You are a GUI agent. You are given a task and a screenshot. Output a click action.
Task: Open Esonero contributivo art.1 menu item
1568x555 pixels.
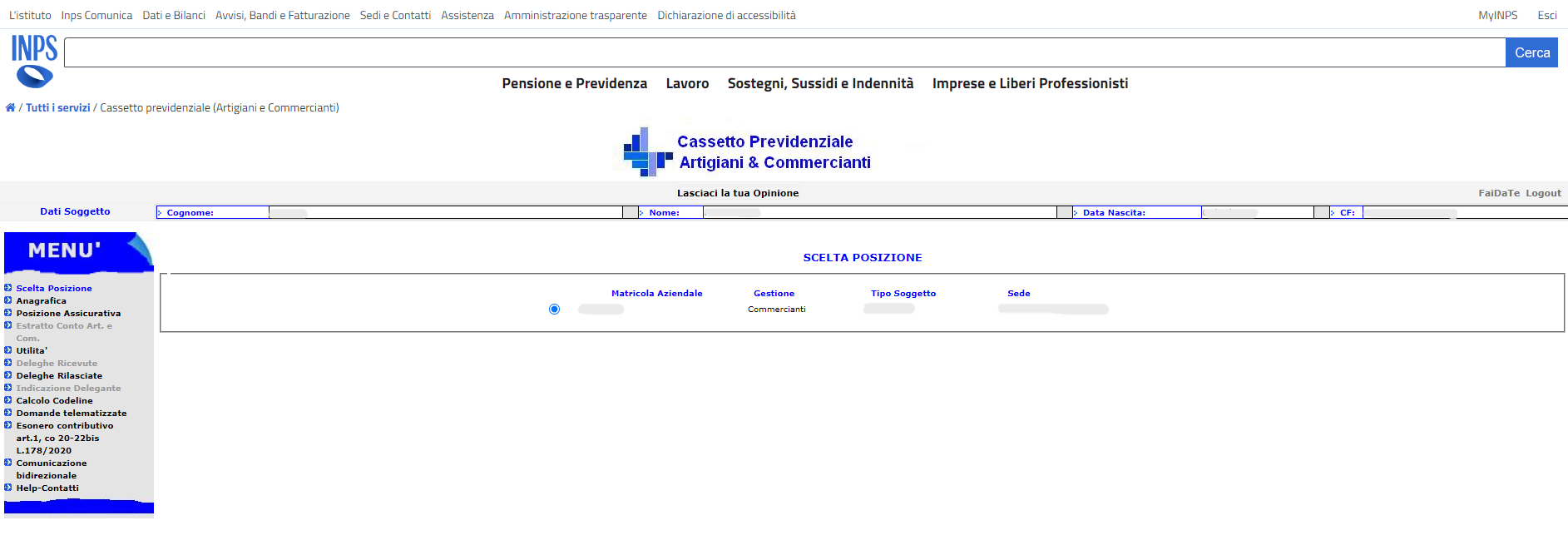(x=65, y=438)
